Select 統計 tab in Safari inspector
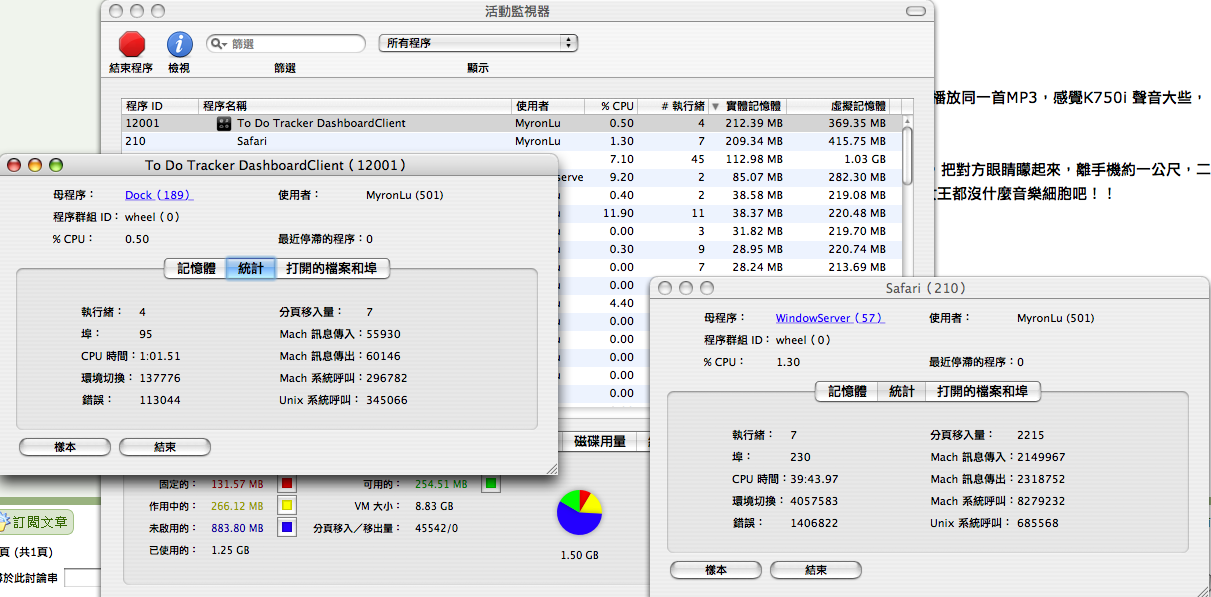 tap(902, 391)
